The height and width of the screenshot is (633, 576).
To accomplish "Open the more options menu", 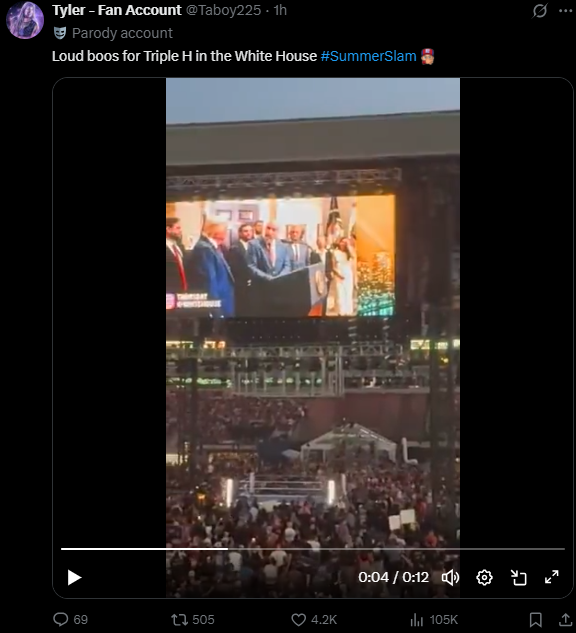I will click(x=566, y=10).
